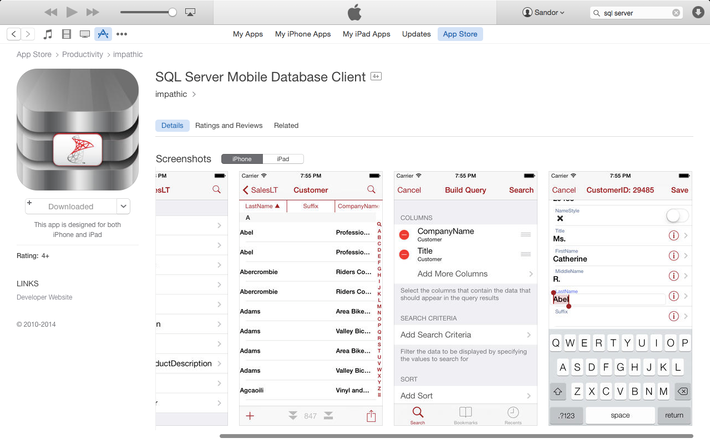The width and height of the screenshot is (710, 443).
Task: Switch to the Movies library icon
Action: click(x=66, y=34)
